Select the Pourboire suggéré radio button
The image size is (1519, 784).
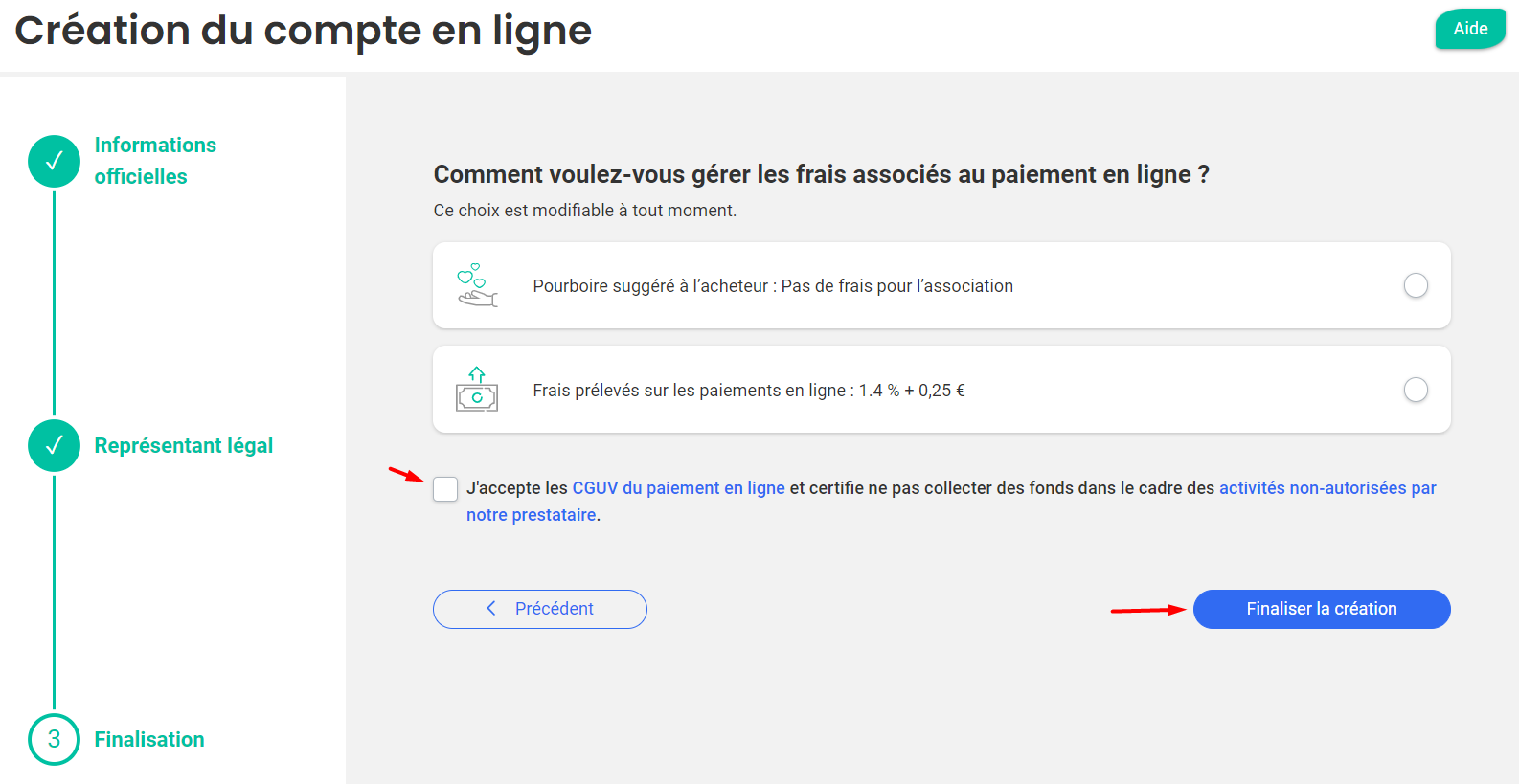click(x=1416, y=285)
